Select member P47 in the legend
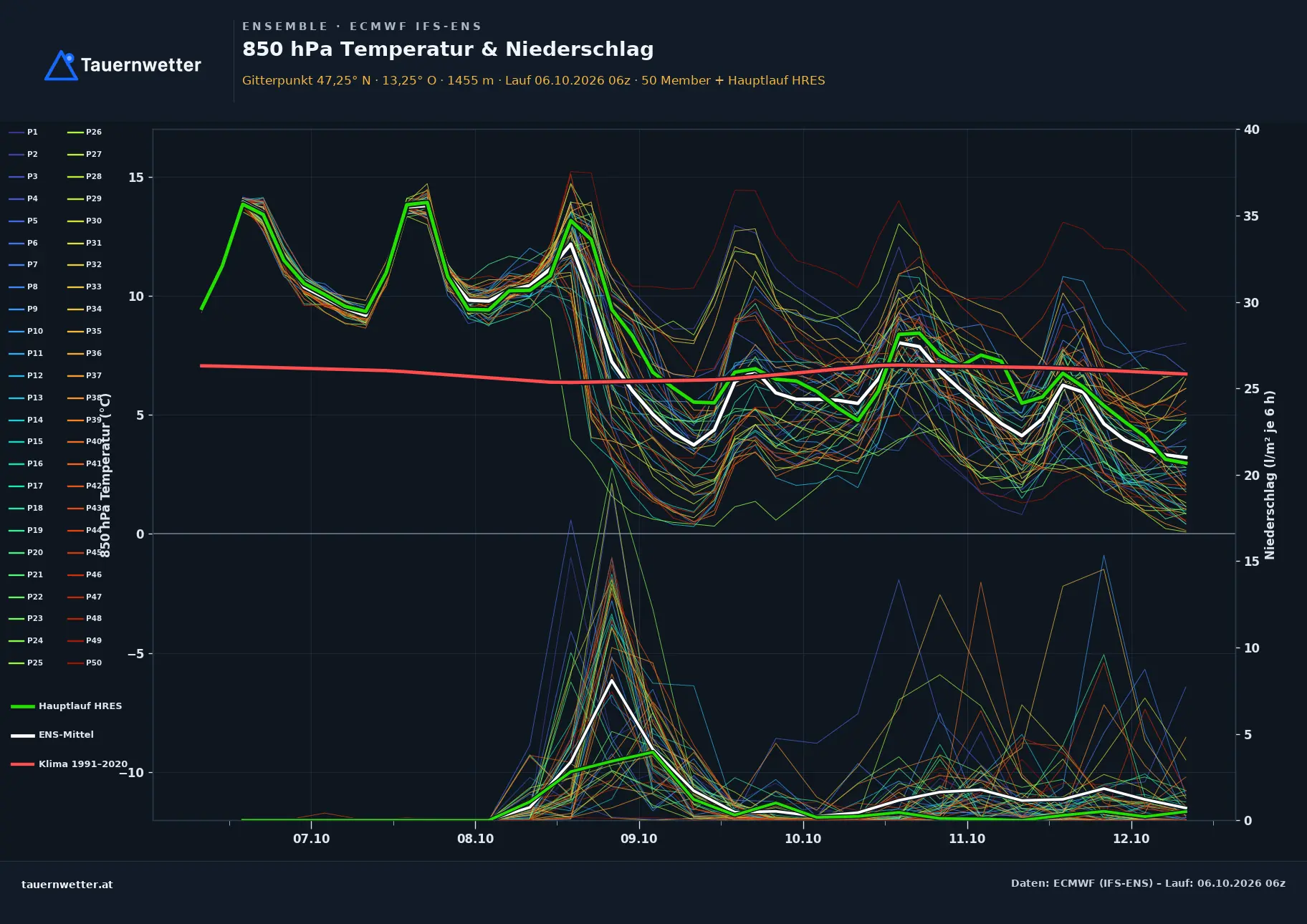 (x=85, y=597)
